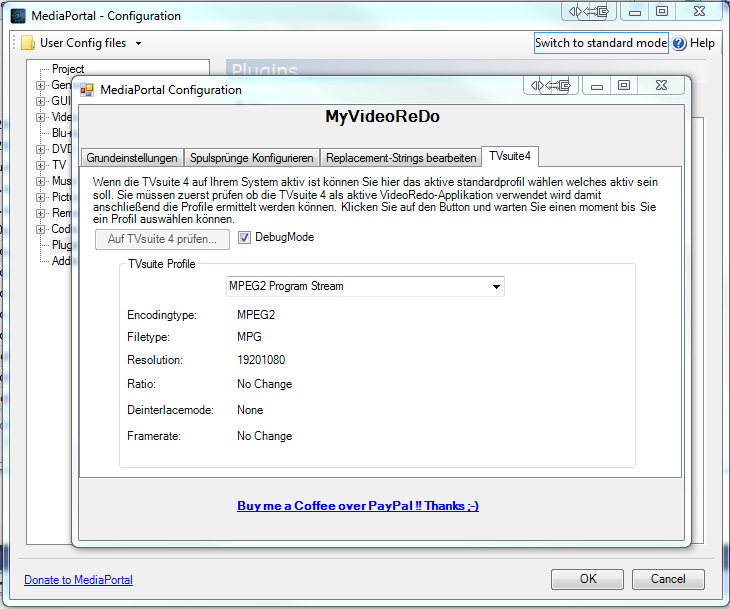Close the inner MediaPortal Configuration dialog
Screen dimensions: 730x609
pyautogui.click(x=661, y=85)
